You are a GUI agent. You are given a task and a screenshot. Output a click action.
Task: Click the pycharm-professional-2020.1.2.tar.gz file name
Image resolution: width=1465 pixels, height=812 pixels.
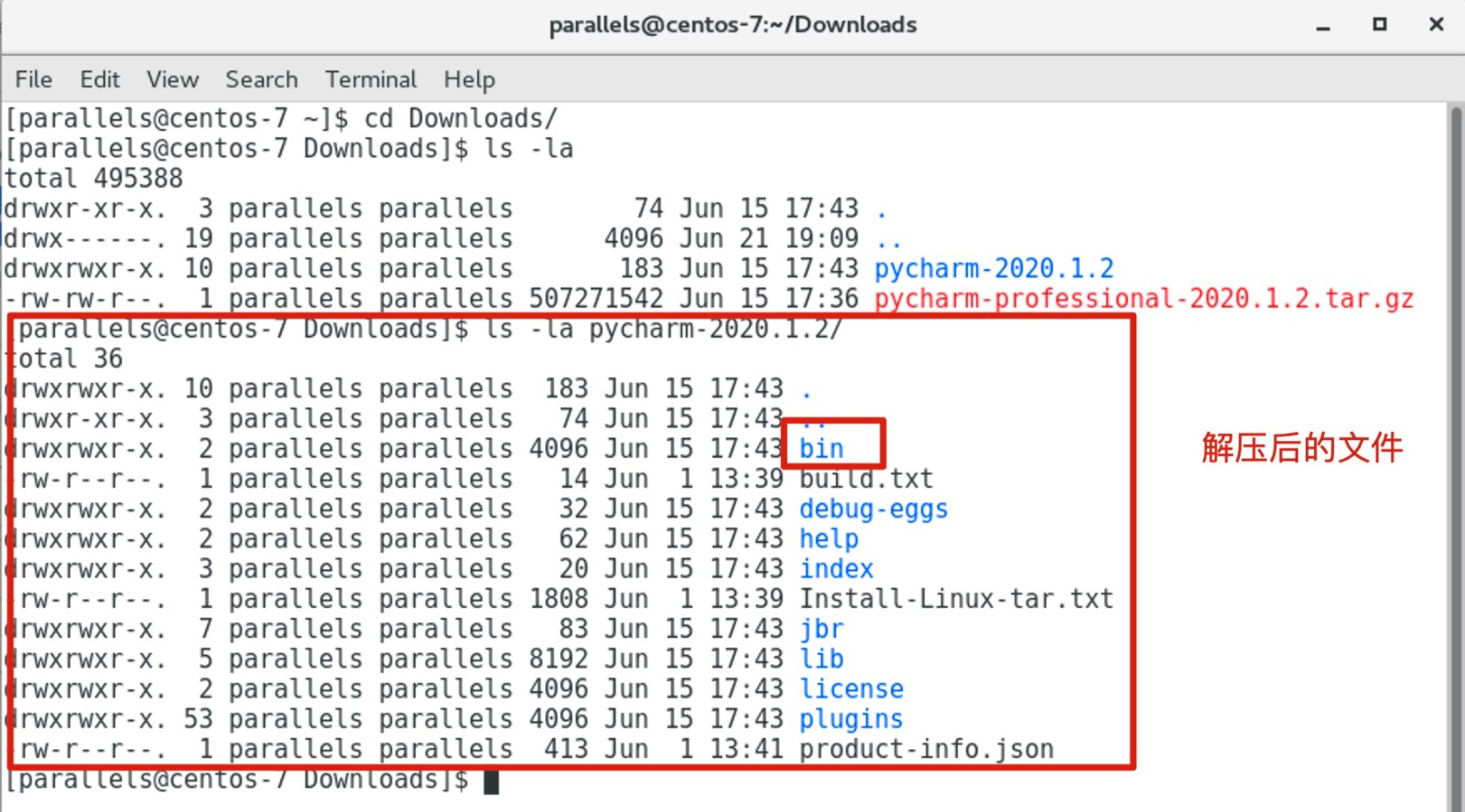coord(1144,298)
